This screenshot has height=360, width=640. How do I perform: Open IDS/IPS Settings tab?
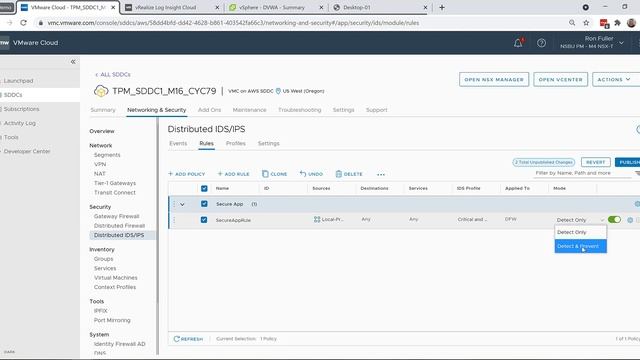[x=269, y=143]
